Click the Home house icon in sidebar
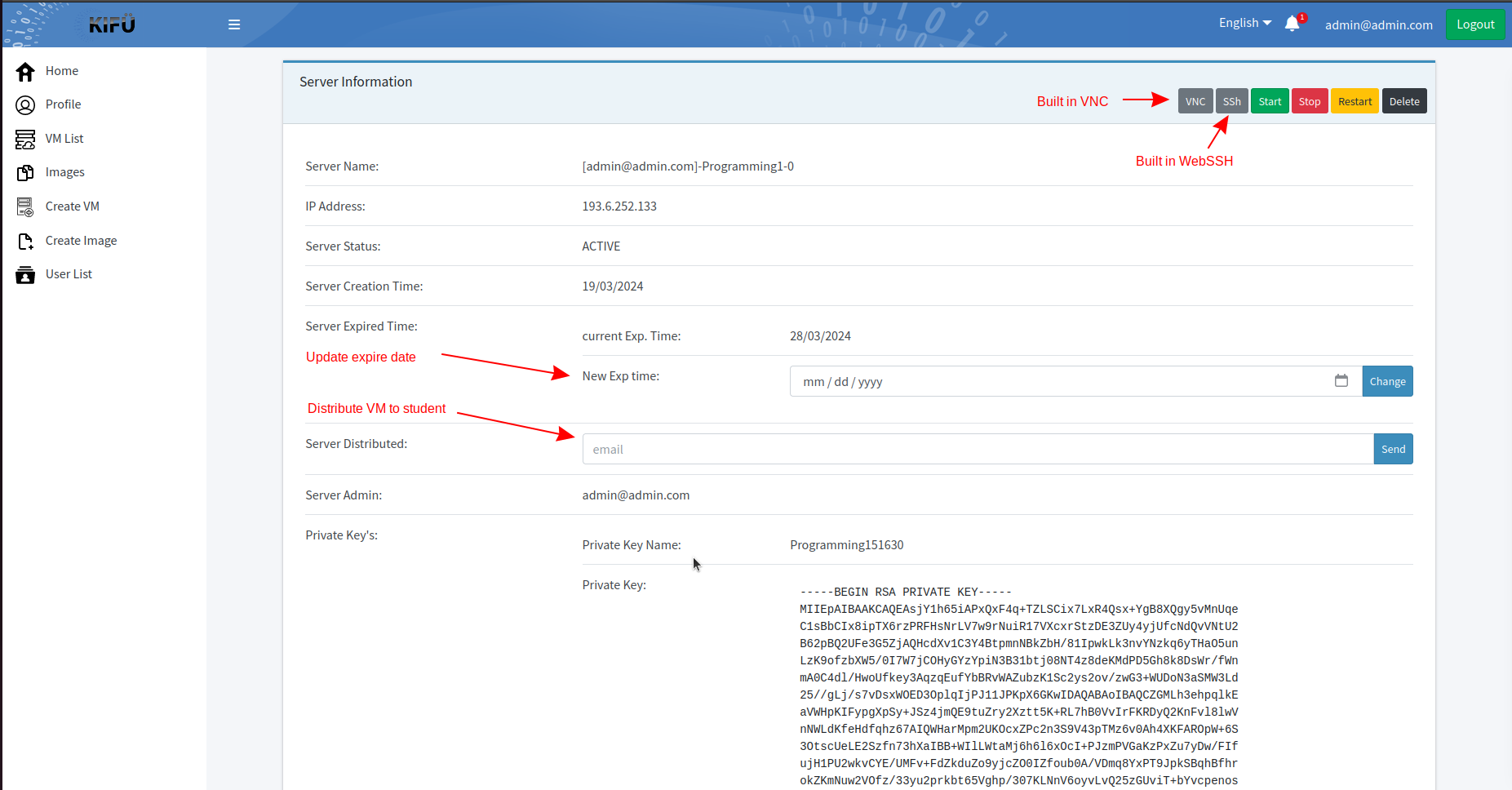1512x790 pixels. pos(25,72)
